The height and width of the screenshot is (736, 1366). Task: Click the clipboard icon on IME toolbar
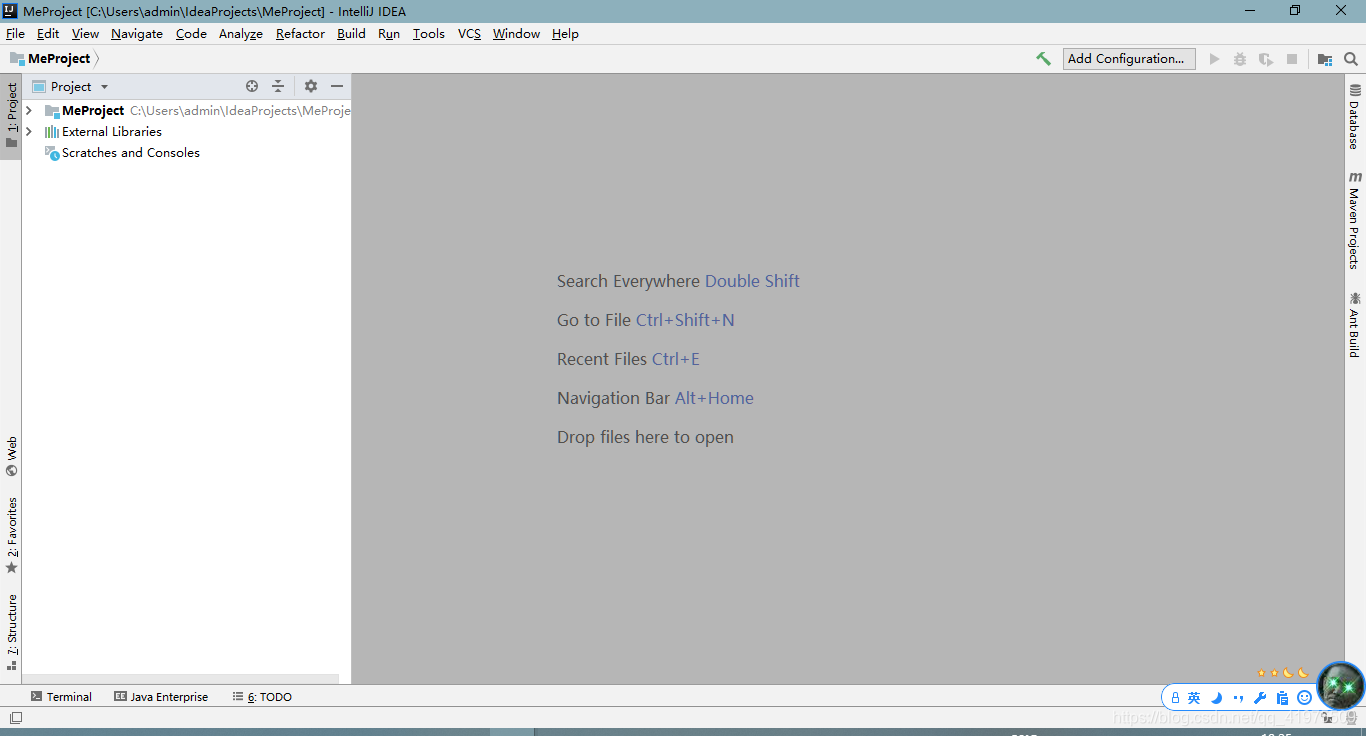point(1282,698)
